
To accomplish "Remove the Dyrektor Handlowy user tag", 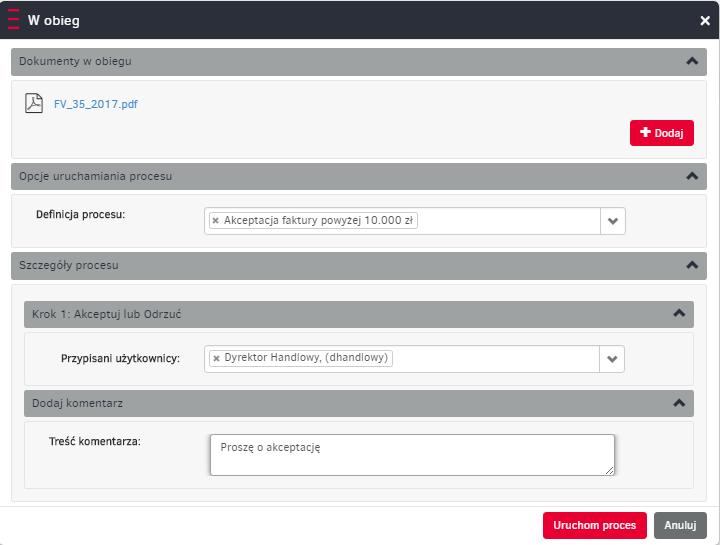I will coord(216,358).
